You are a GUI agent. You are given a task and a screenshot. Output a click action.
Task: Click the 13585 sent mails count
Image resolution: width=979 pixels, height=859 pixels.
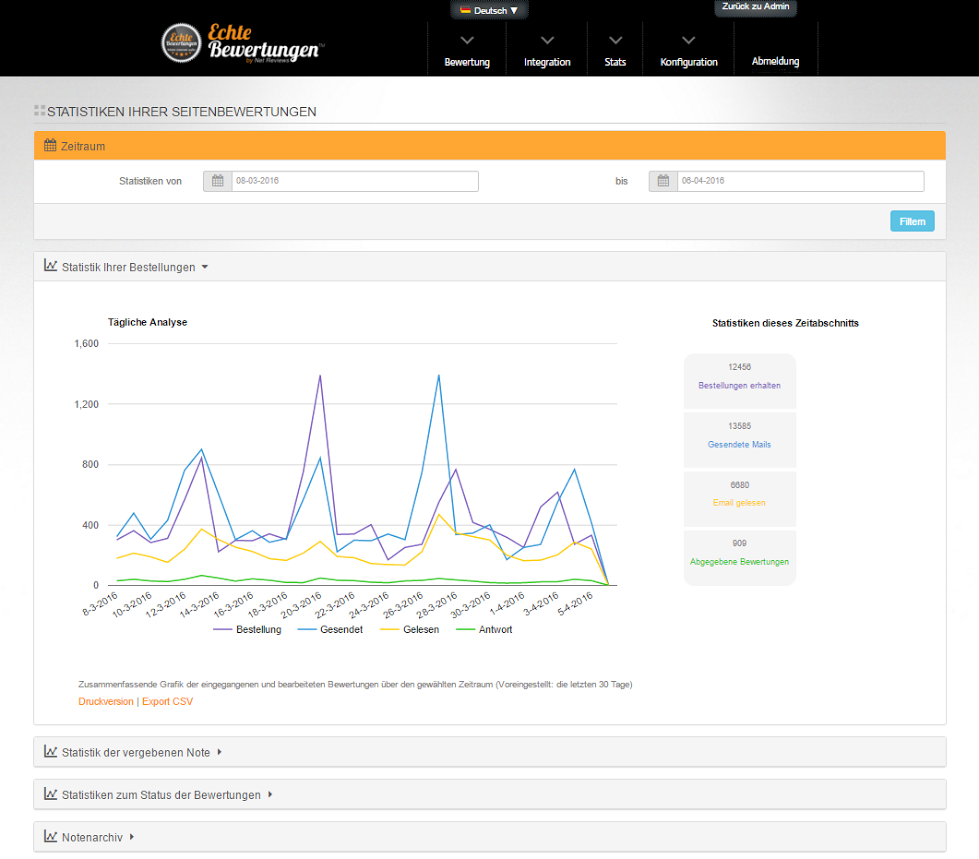click(x=739, y=426)
